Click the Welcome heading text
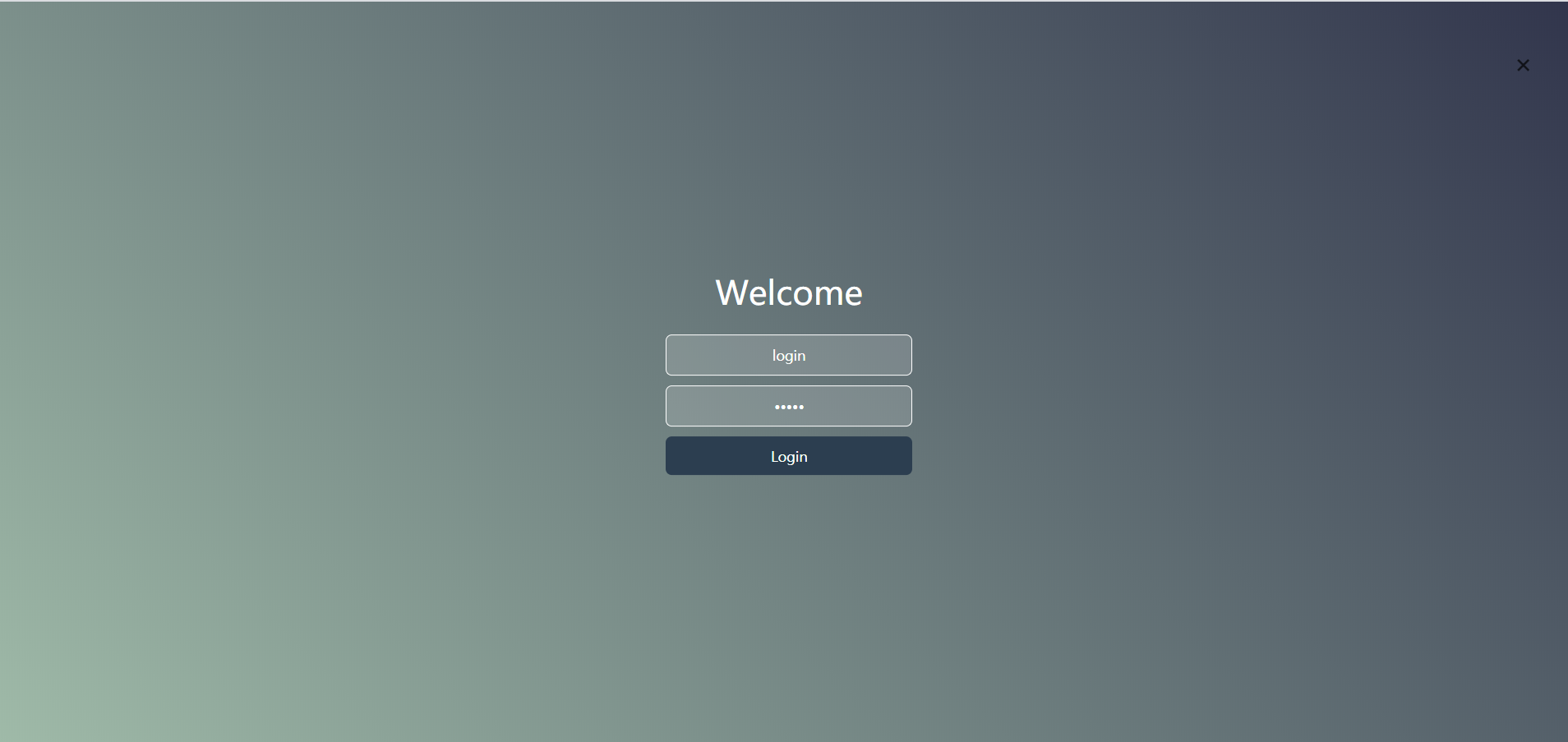 [x=789, y=293]
